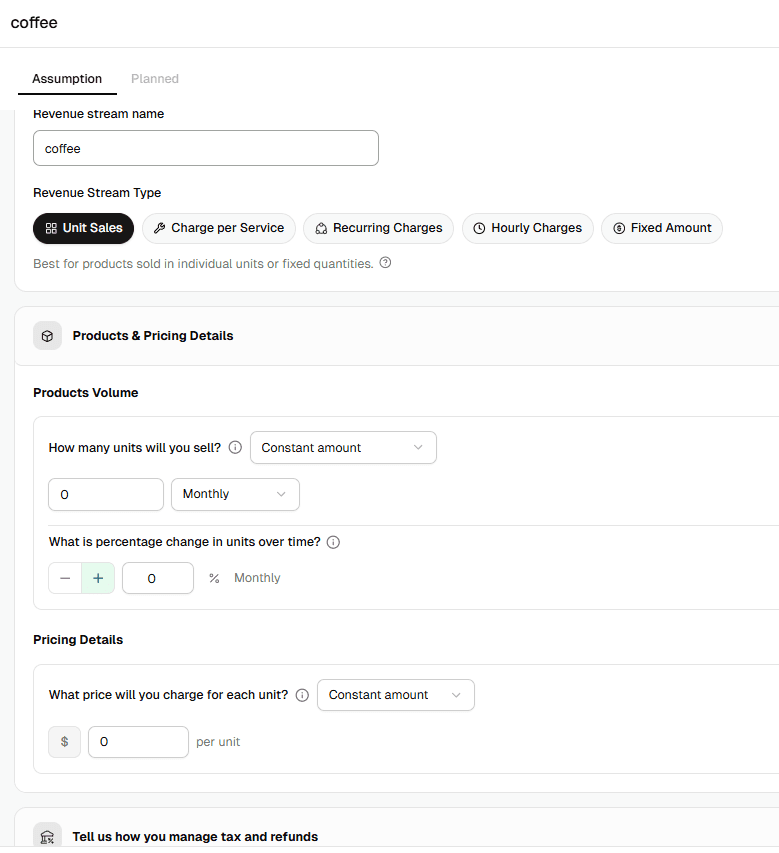Click the Products & Pricing Details header
Viewport: 779px width, 853px height.
click(x=396, y=336)
